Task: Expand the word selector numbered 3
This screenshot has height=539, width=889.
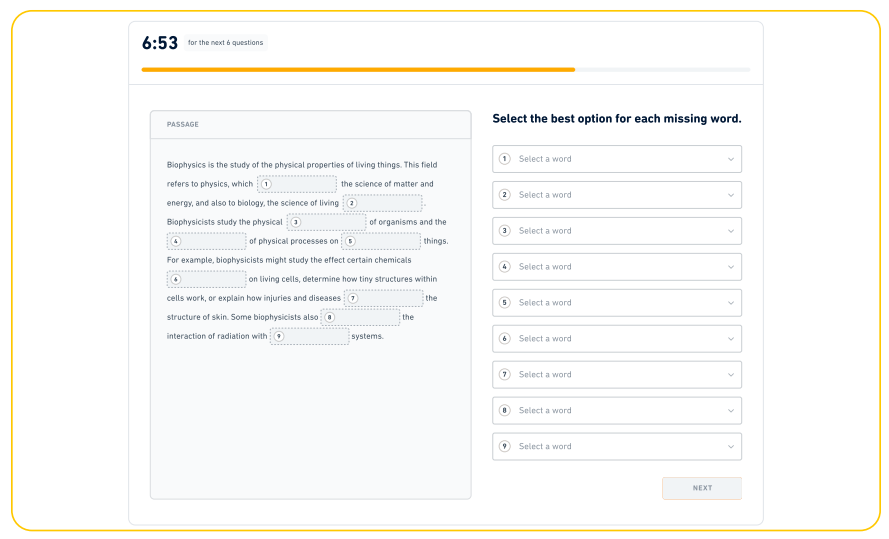Action: coord(616,231)
